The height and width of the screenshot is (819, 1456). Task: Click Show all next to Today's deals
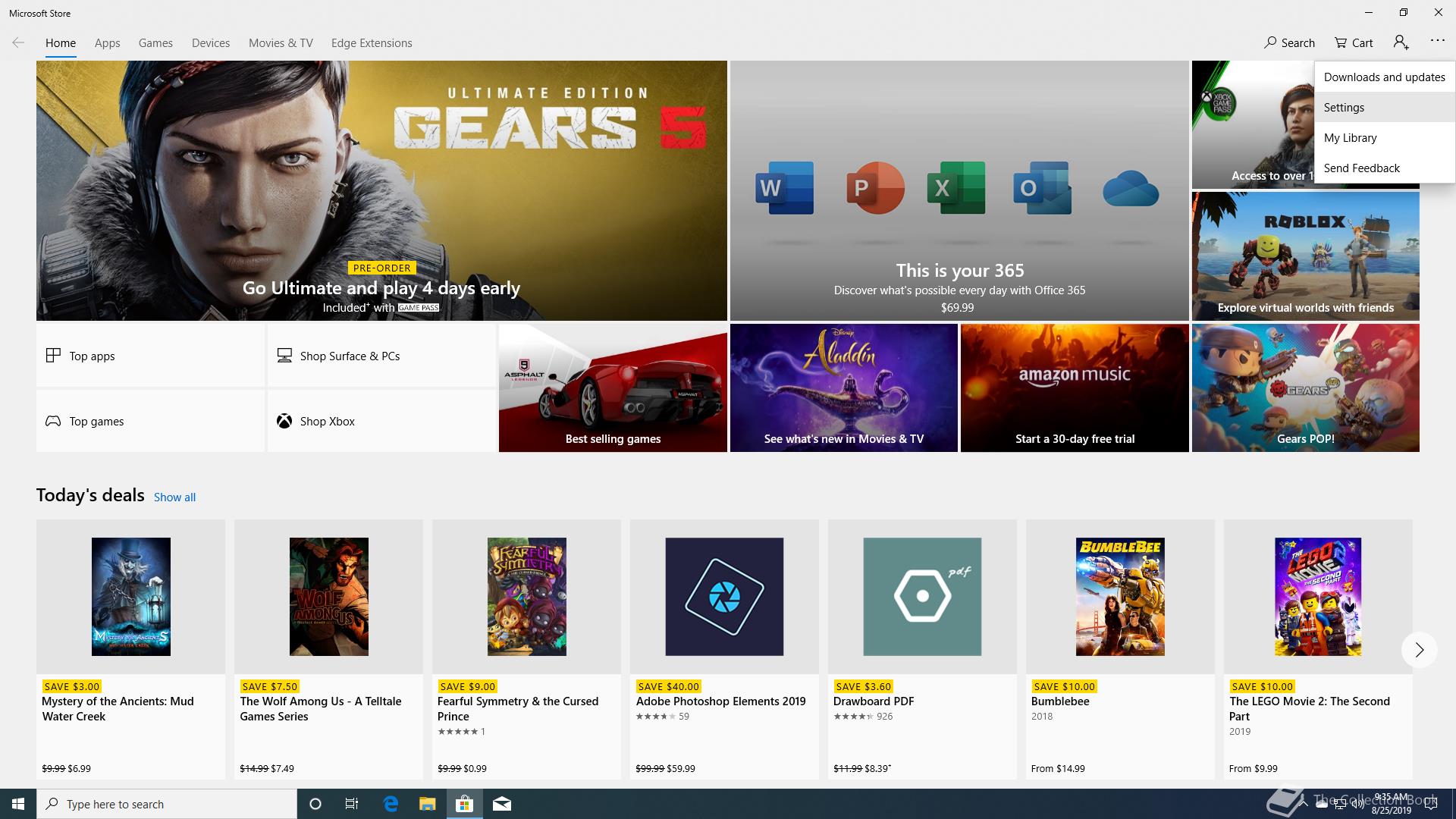(x=174, y=497)
